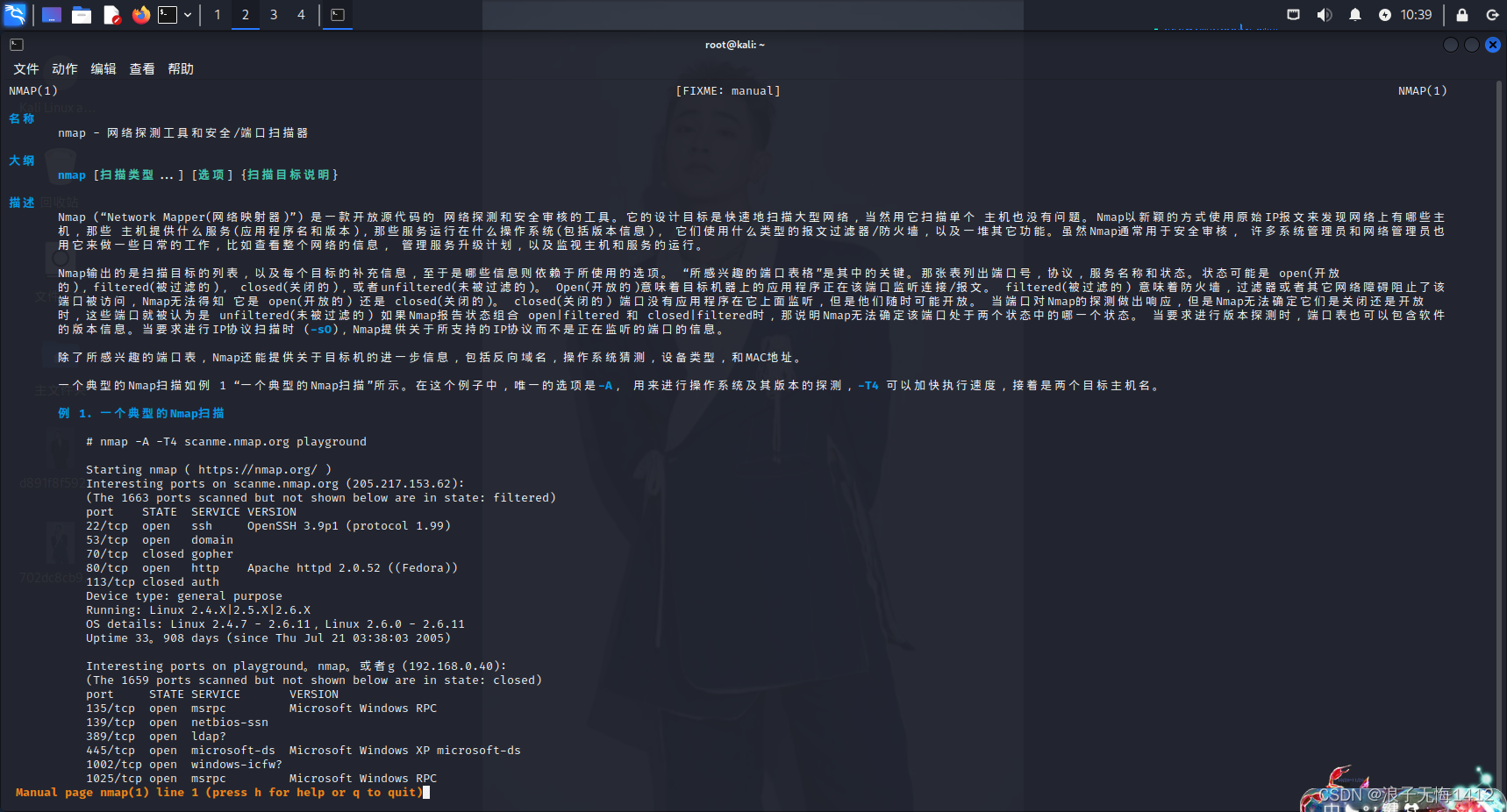Click the power manager lightning icon
This screenshot has width=1507, height=812.
[x=1385, y=15]
